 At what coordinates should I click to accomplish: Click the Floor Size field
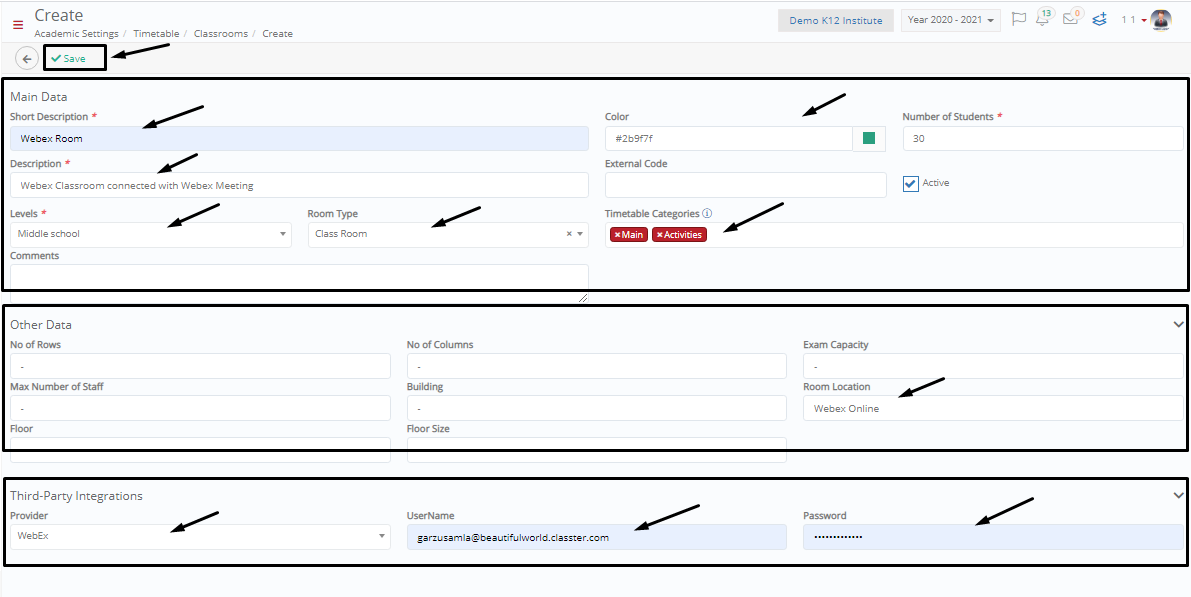(x=597, y=450)
